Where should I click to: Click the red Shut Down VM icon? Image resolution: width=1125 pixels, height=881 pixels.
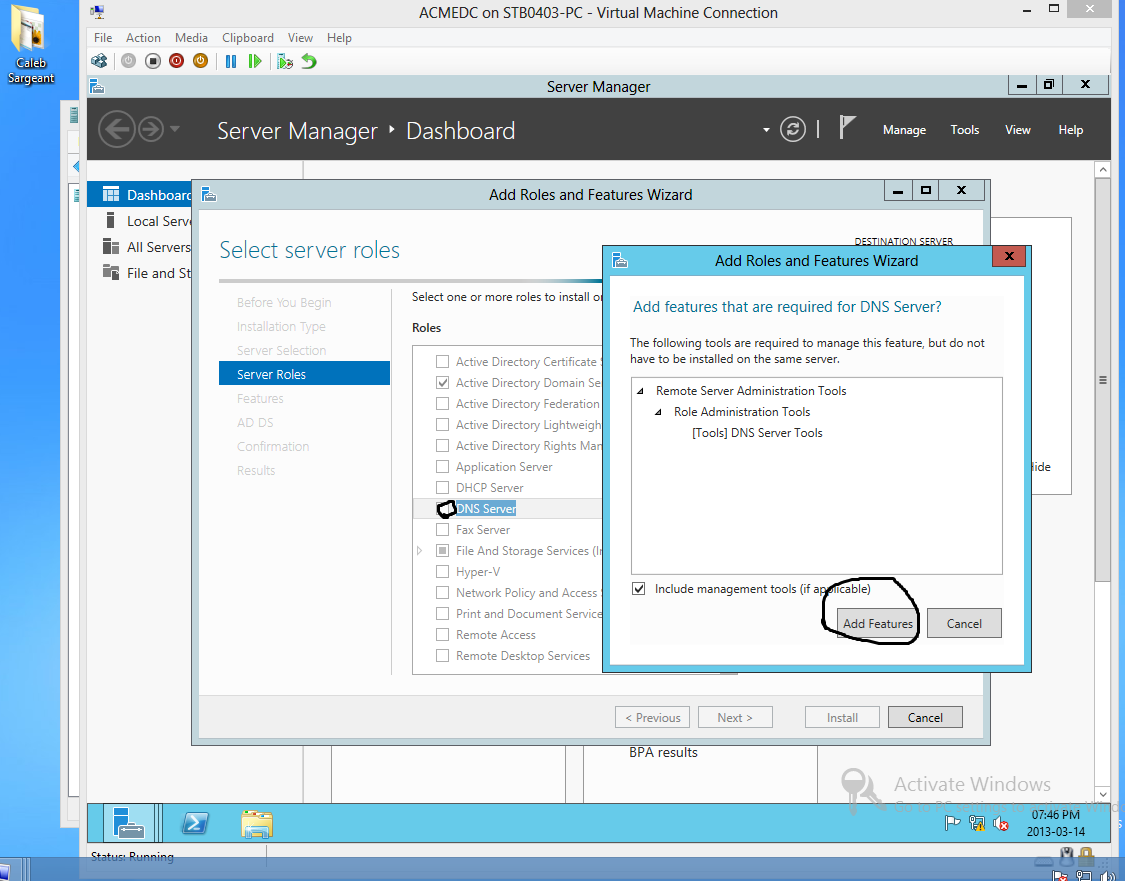(x=176, y=62)
